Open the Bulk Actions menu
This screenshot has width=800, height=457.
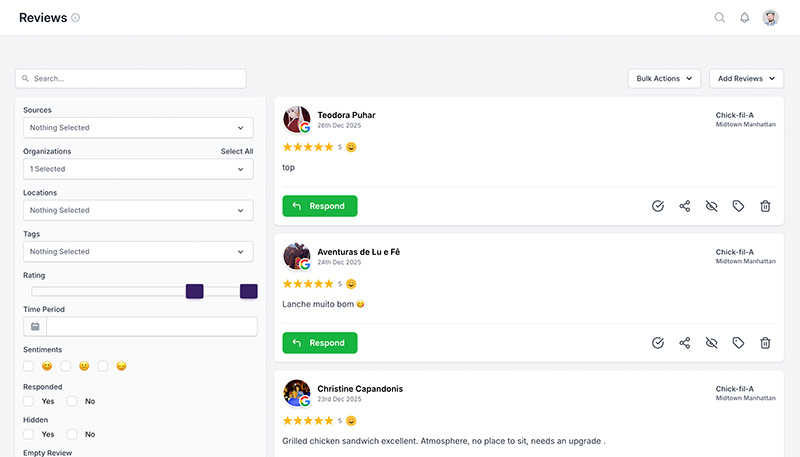664,78
